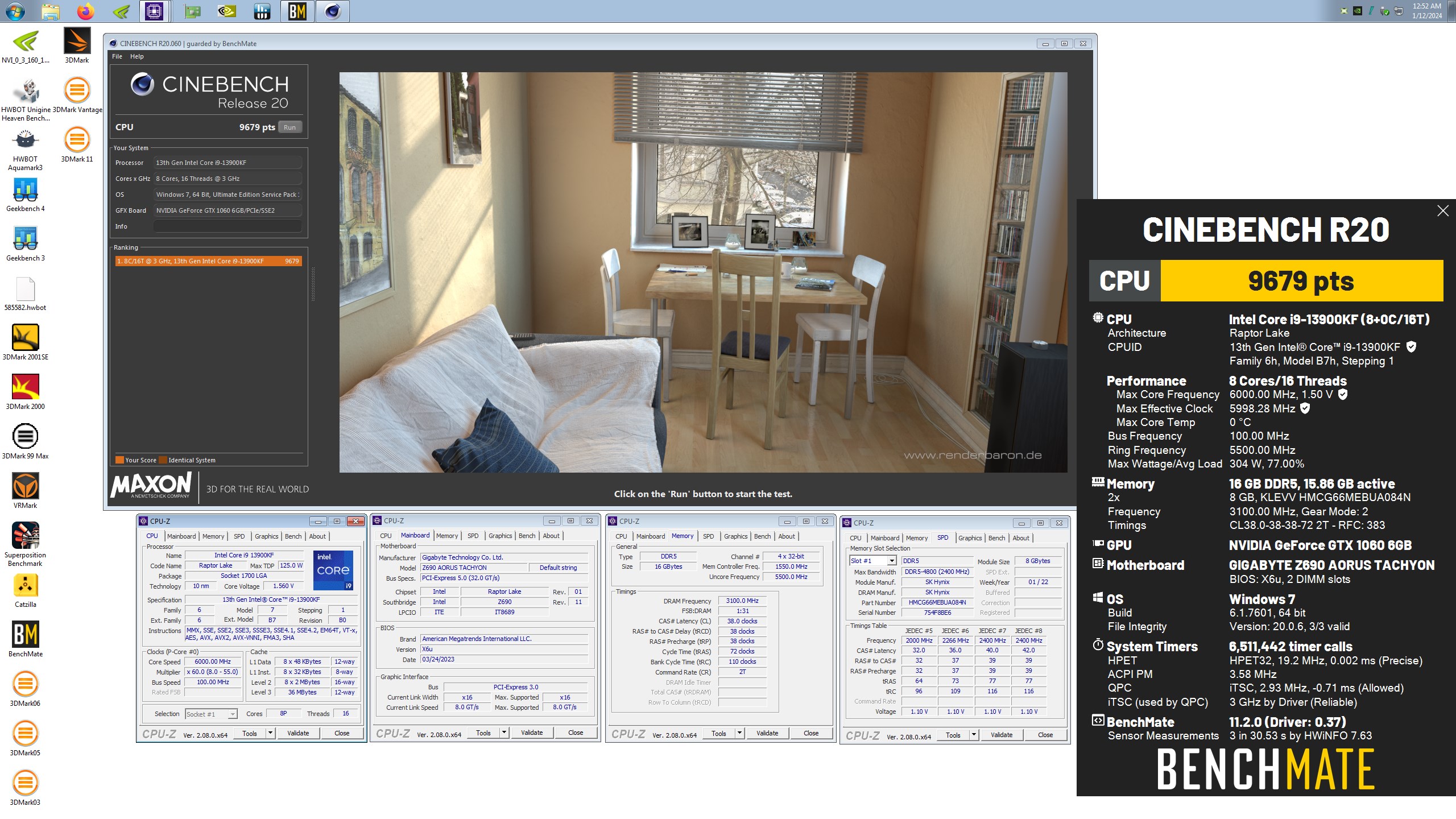Click Close button in Memory CPU-Z window
This screenshot has width=1456, height=819.
point(811,733)
